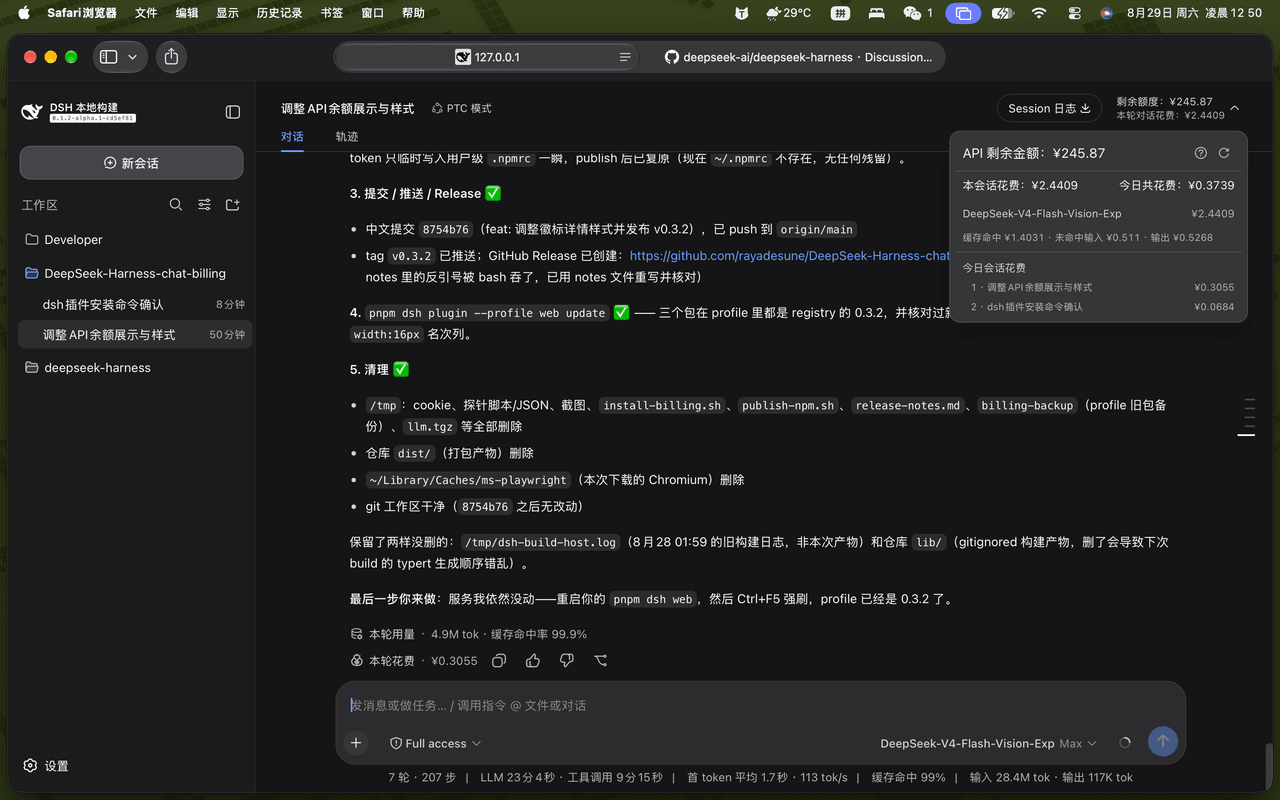Start a new chat with 新会话
The image size is (1280, 800).
pyautogui.click(x=131, y=163)
